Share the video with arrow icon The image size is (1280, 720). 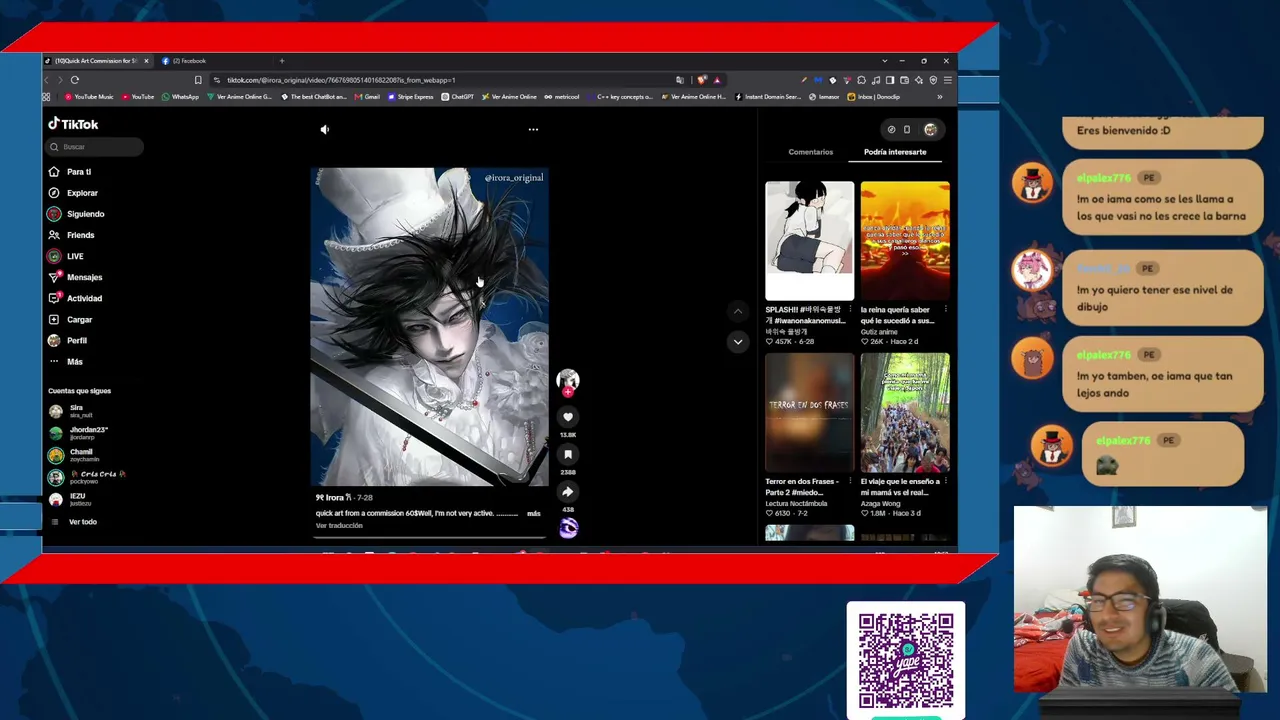[568, 491]
